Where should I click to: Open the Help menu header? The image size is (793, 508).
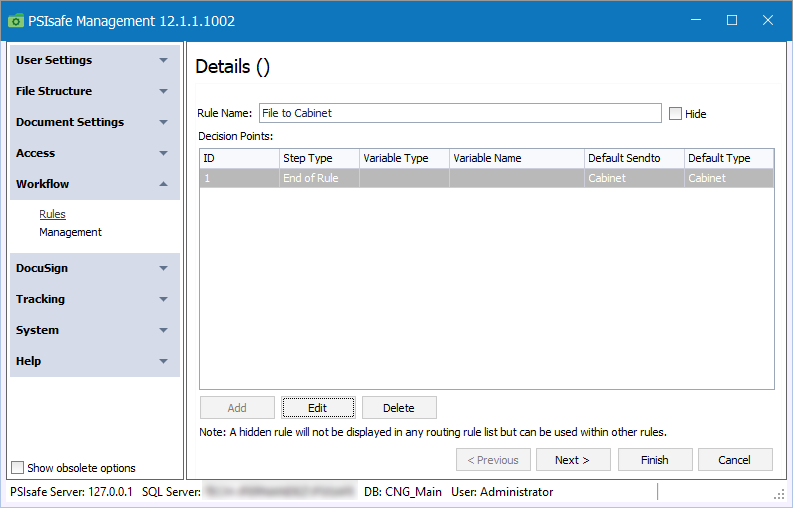pos(95,361)
